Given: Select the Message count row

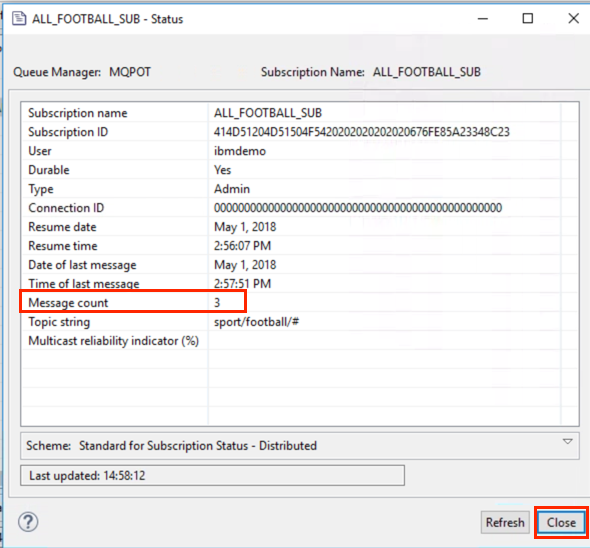Looking at the screenshot, I should pyautogui.click(x=300, y=302).
